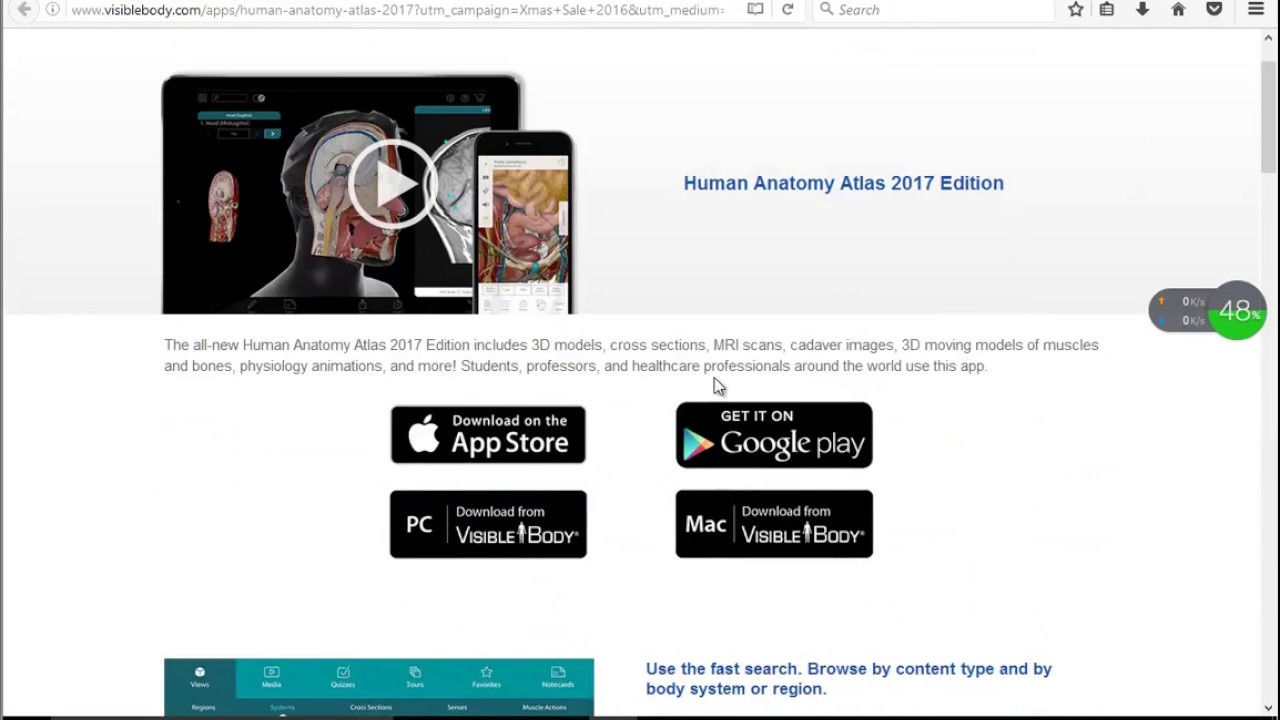Go to the browser home page icon

(1178, 9)
